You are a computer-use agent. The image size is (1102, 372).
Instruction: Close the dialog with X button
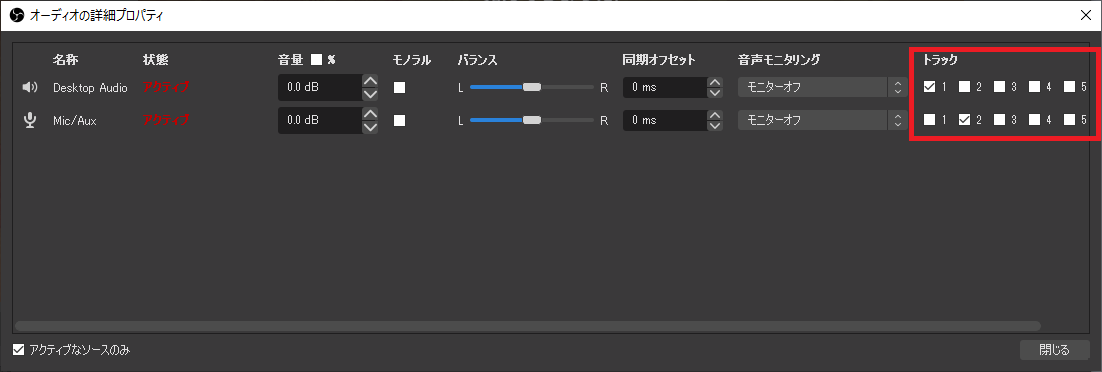[1085, 14]
